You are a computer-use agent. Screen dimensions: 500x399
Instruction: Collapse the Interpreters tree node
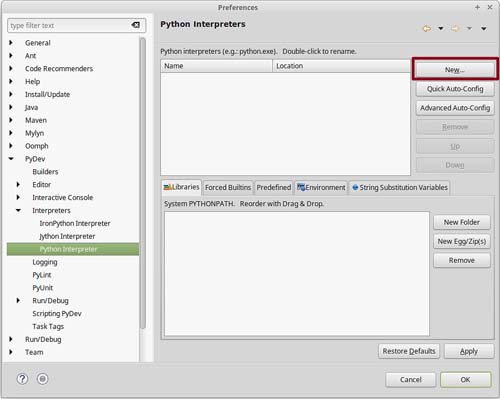pyautogui.click(x=18, y=210)
